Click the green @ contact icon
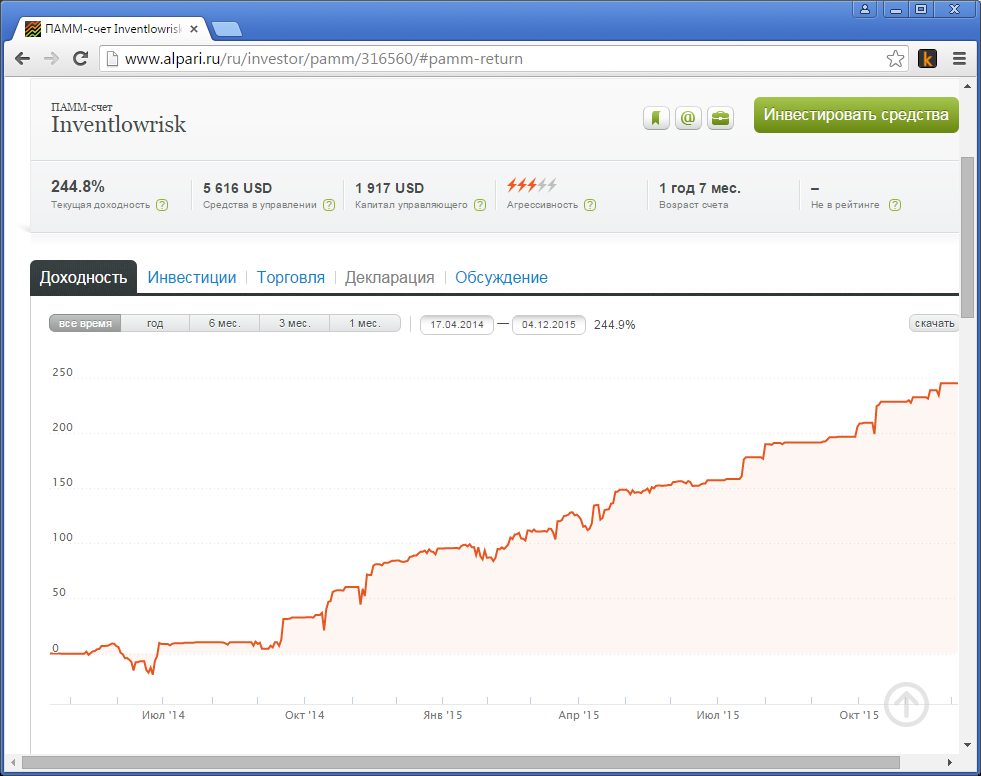This screenshot has height=776, width=981. [688, 118]
